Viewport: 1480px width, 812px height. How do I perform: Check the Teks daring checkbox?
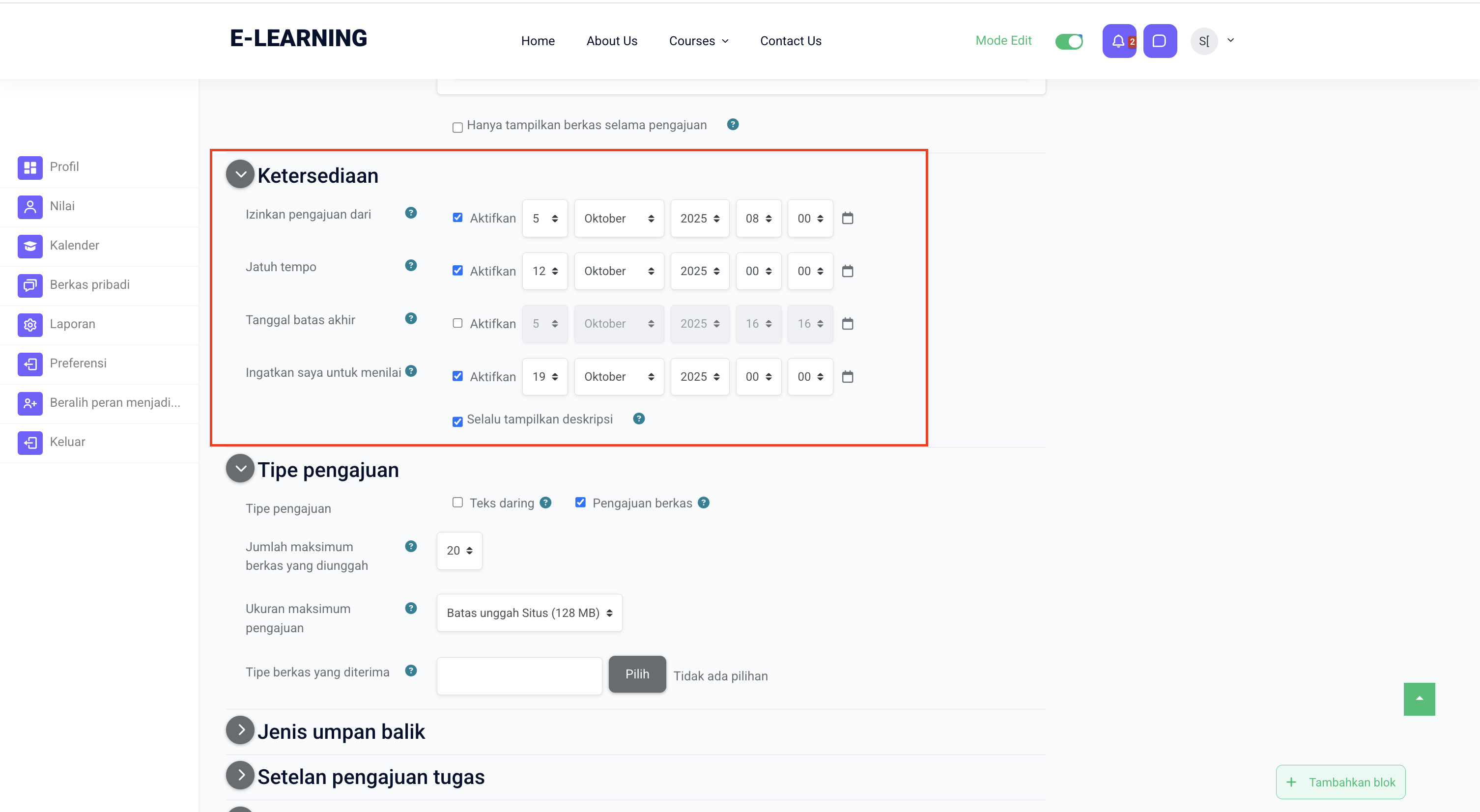(457, 503)
